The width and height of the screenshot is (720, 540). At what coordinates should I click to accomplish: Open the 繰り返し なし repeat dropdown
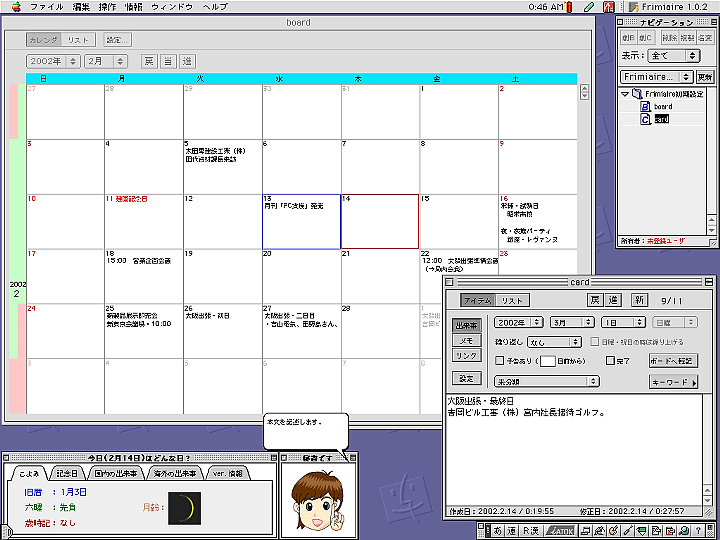[554, 342]
